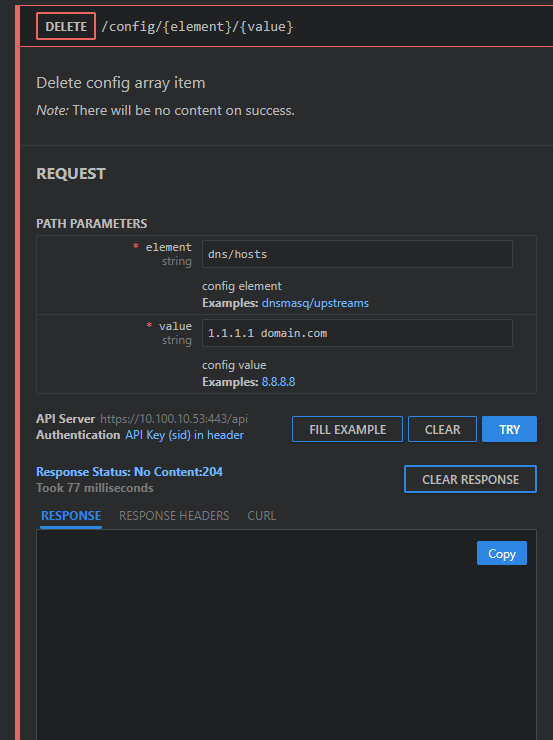Focus the value path parameter field

357,333
